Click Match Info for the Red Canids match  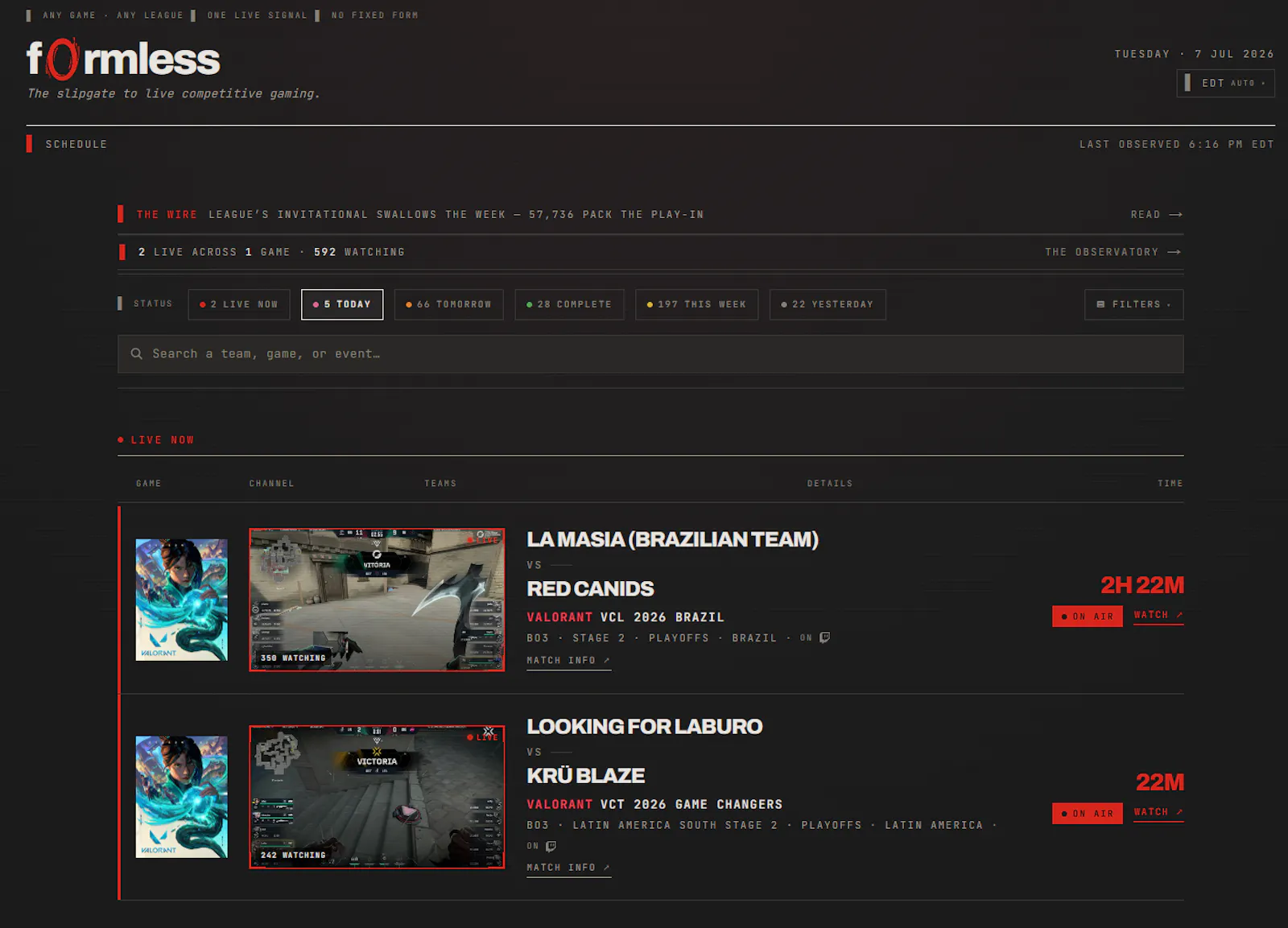(x=568, y=661)
